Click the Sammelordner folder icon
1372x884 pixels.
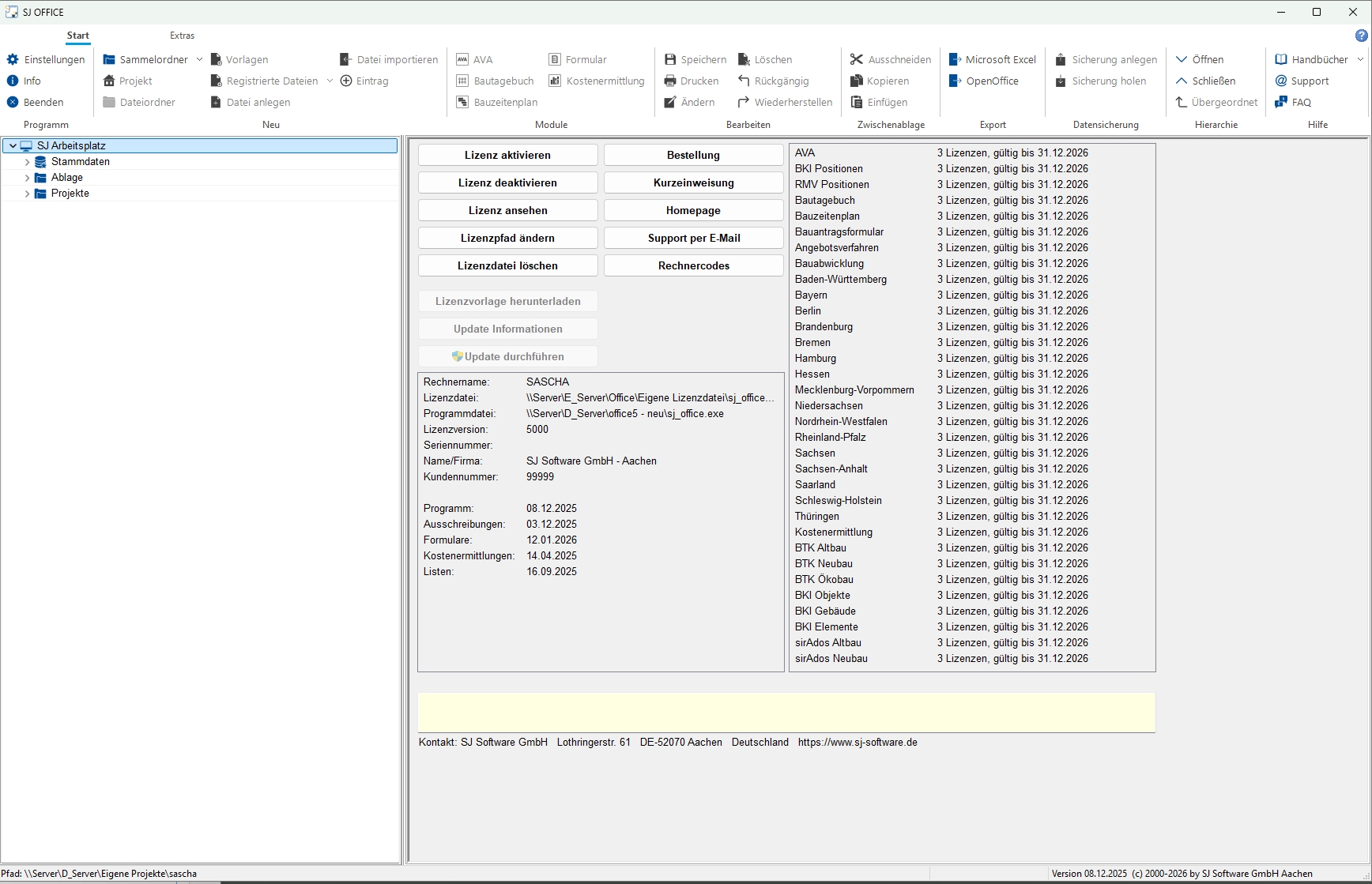tap(109, 59)
